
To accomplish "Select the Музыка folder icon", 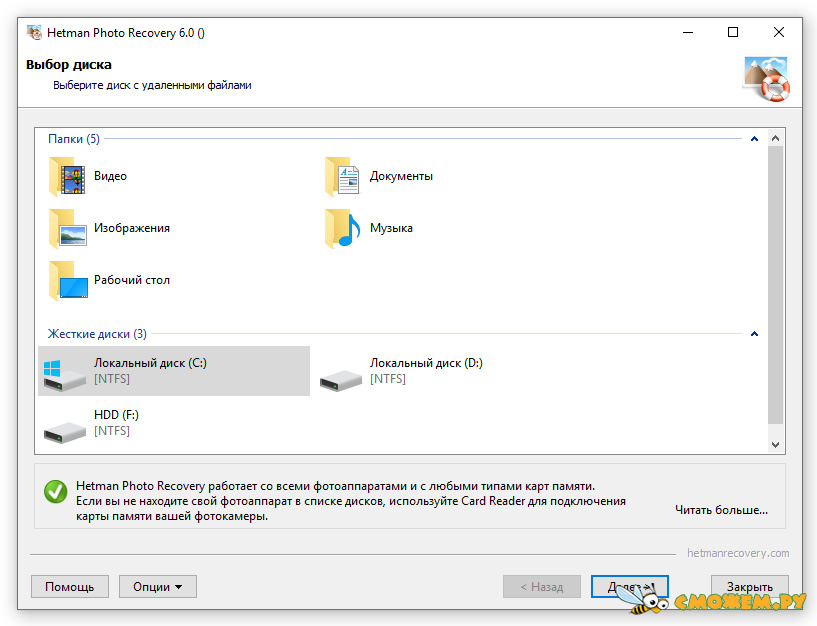I will tap(342, 229).
